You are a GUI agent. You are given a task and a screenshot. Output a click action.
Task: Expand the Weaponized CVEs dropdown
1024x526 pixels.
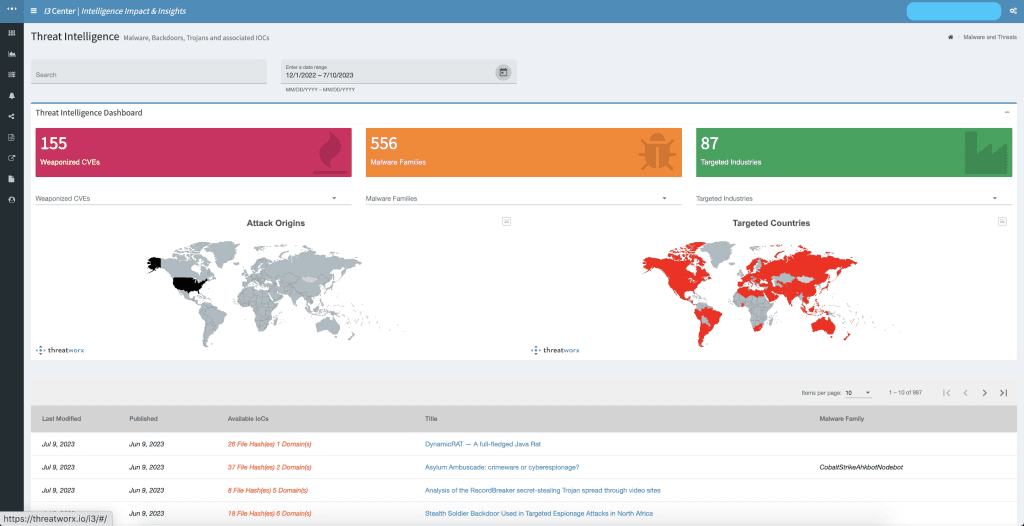193,198
